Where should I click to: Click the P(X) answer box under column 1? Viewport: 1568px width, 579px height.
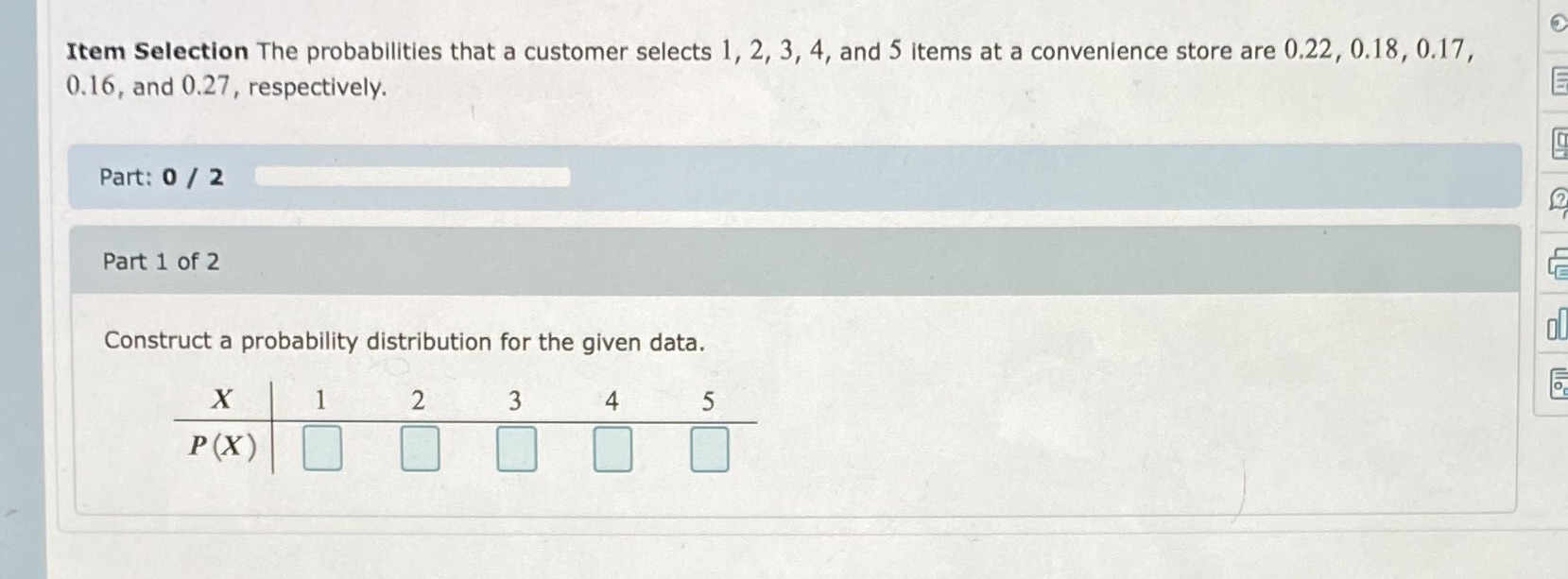pos(321,450)
